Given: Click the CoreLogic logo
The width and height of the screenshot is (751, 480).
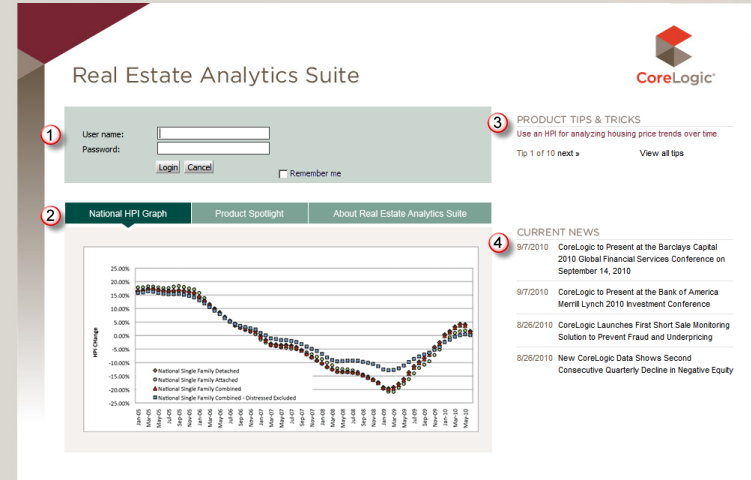Looking at the screenshot, I should (x=675, y=55).
